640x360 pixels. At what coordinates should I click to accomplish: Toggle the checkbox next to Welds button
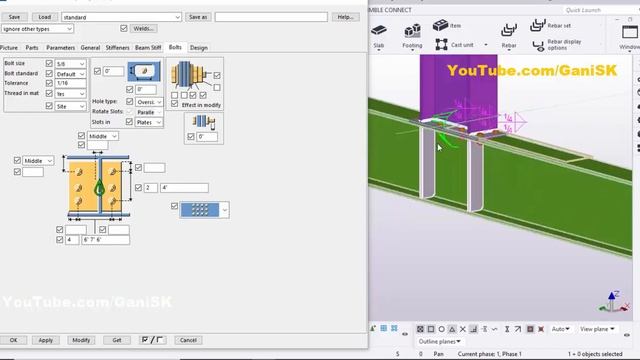[x=124, y=28]
